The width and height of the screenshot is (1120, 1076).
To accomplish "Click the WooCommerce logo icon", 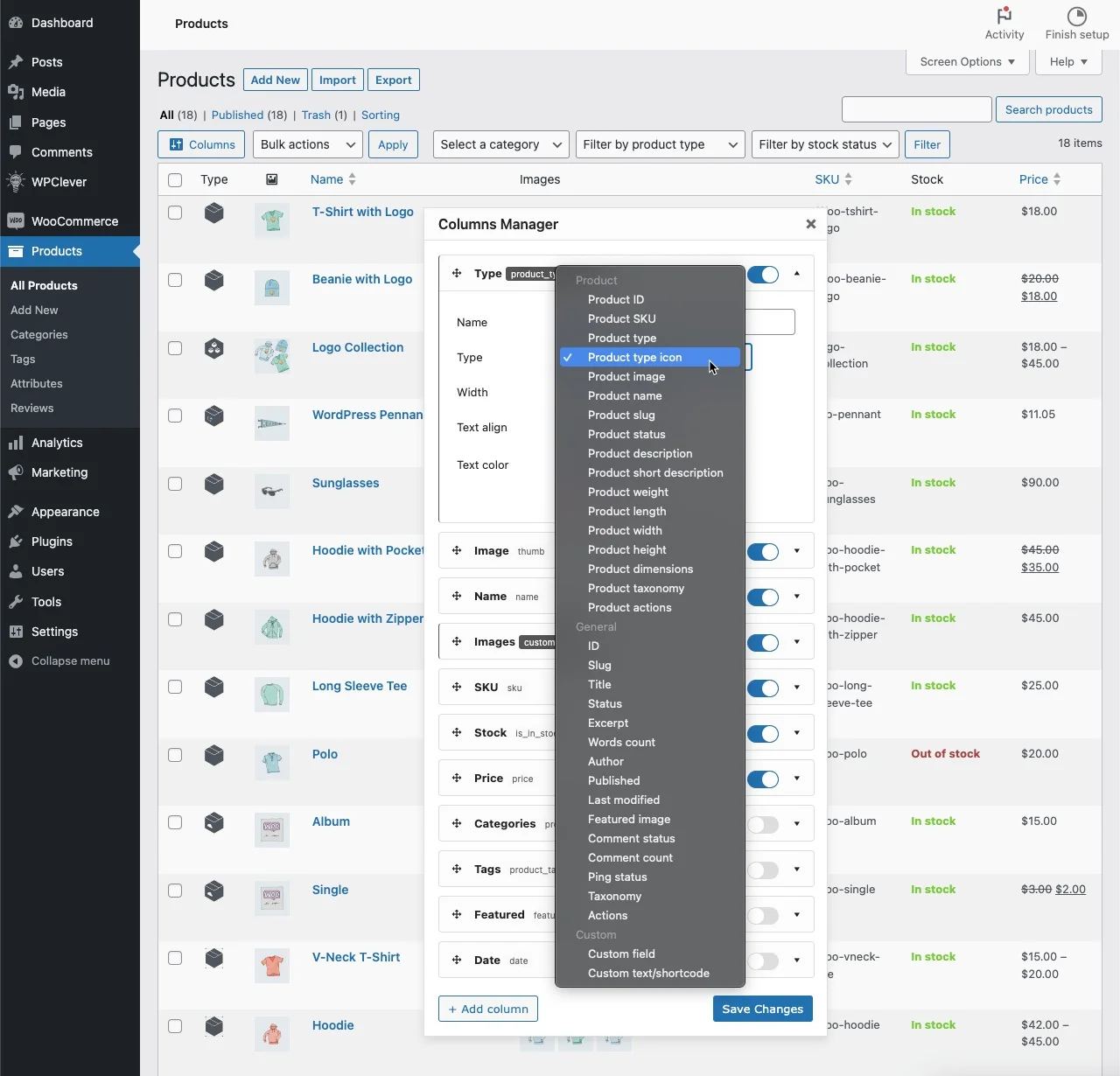I will pyautogui.click(x=16, y=221).
